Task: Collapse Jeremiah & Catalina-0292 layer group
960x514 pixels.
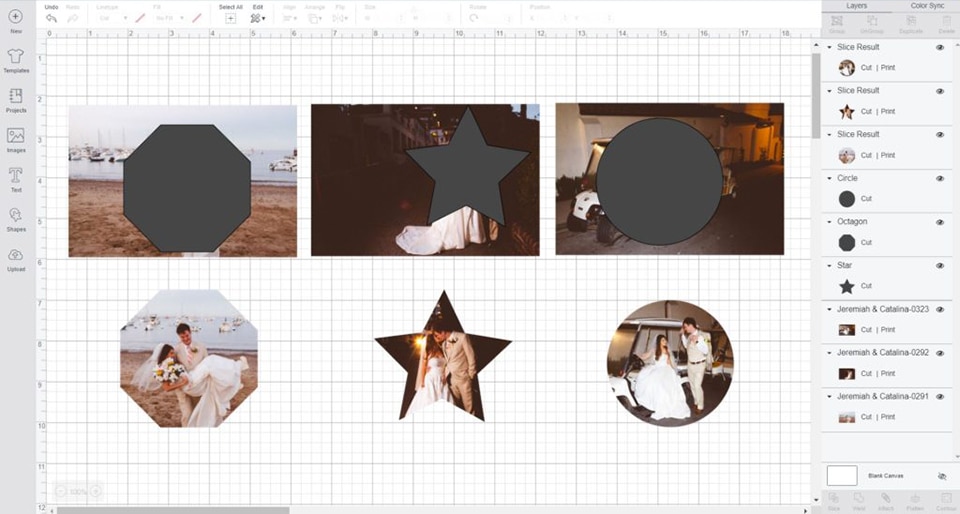Action: pyautogui.click(x=830, y=353)
